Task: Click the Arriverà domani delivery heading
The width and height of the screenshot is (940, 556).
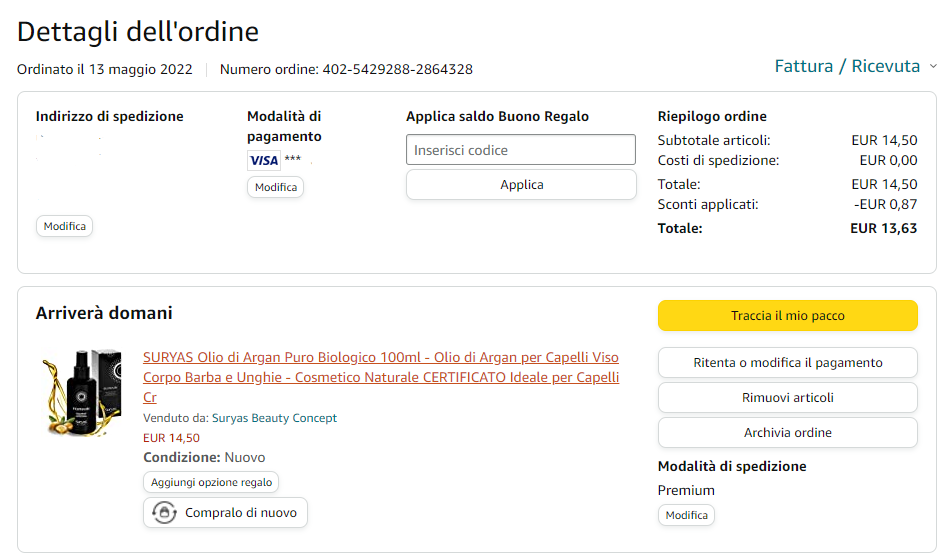Action: (x=104, y=313)
